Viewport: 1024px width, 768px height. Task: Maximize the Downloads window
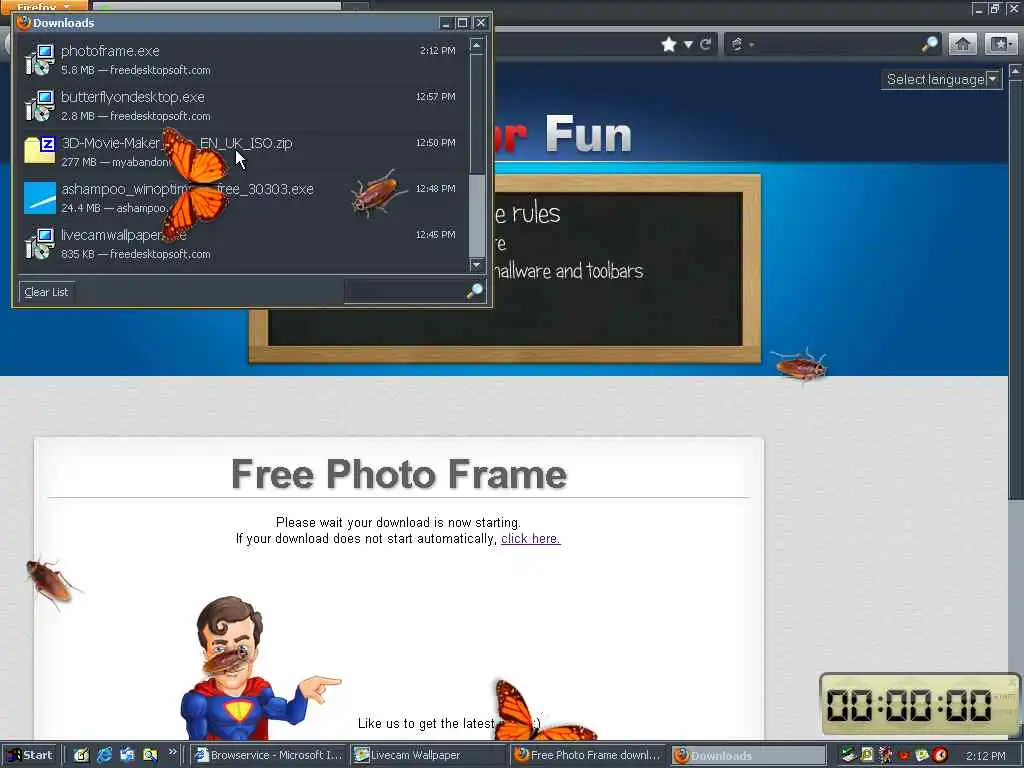462,23
